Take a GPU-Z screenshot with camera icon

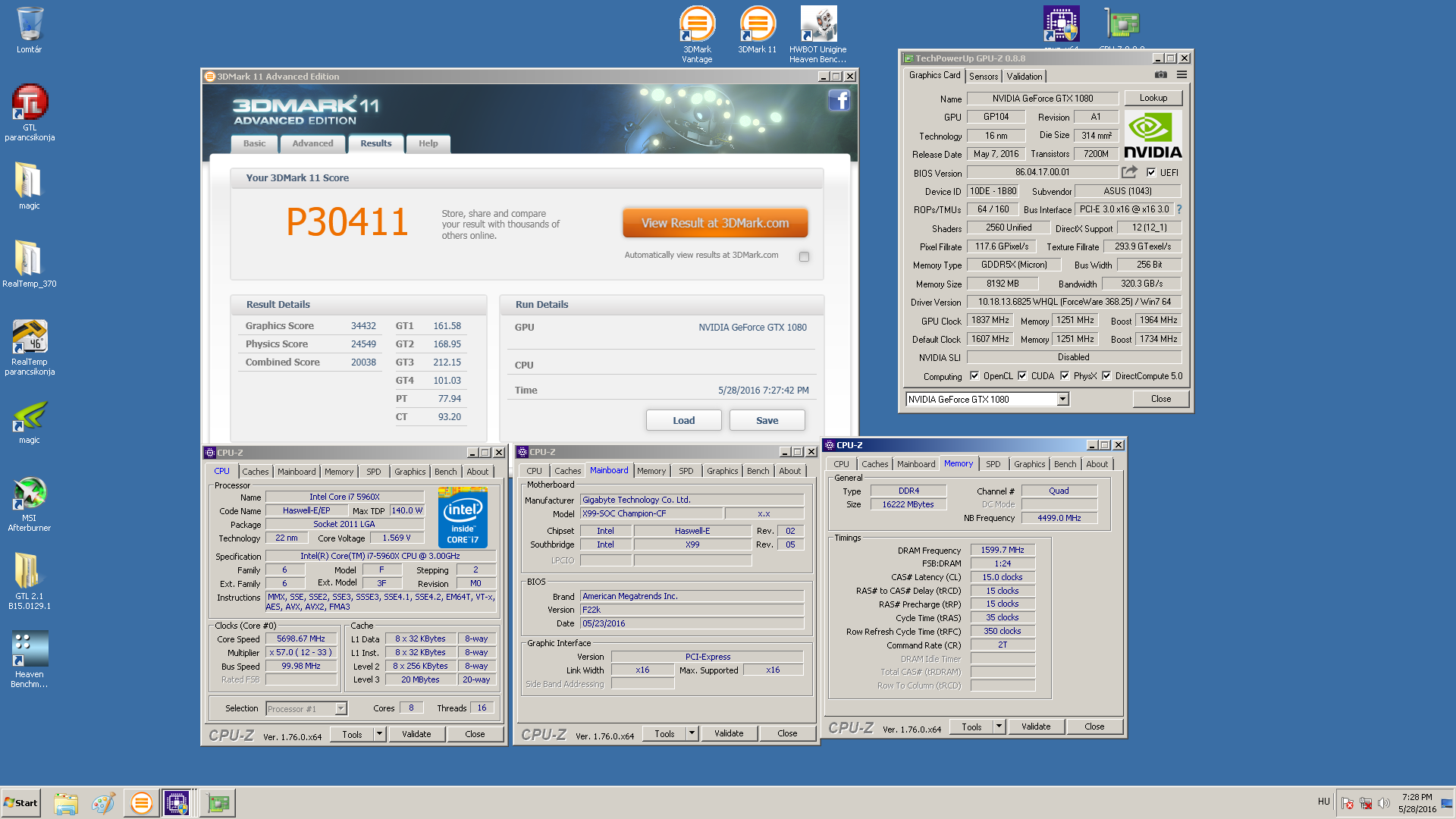[1160, 75]
